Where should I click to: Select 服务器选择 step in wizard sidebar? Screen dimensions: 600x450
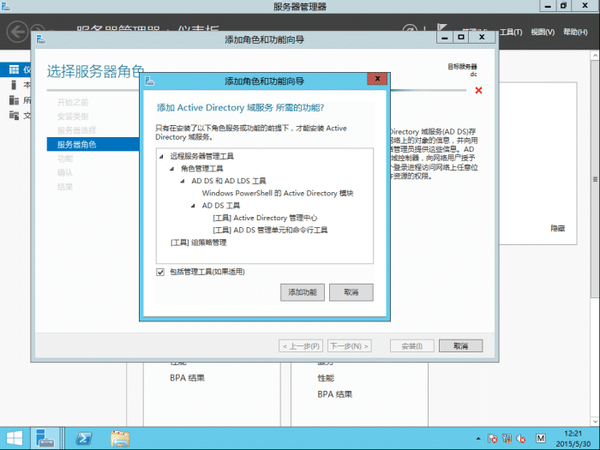(77, 130)
